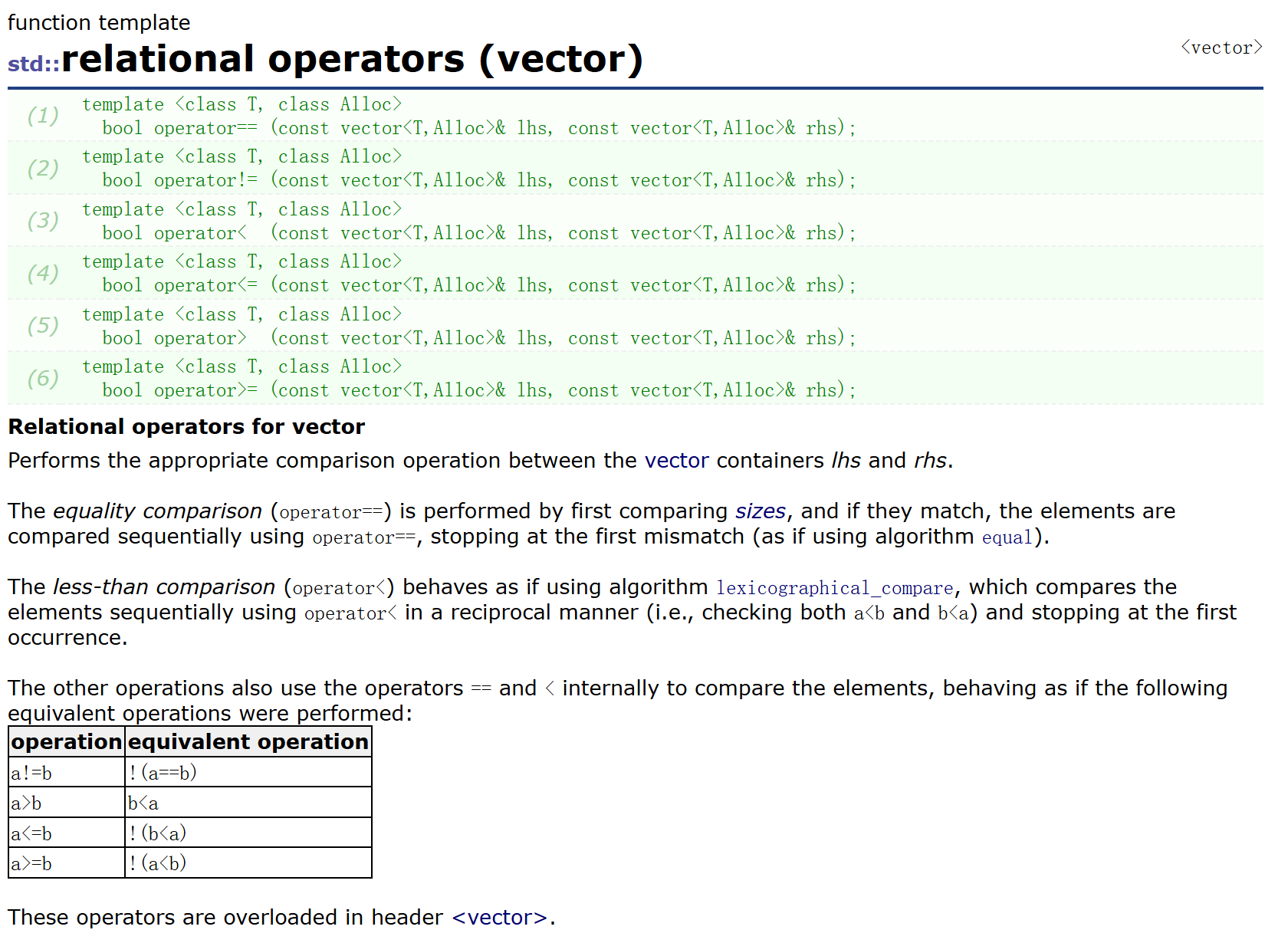Select the '(1)' prototype number
1288x943 pixels.
[44, 116]
